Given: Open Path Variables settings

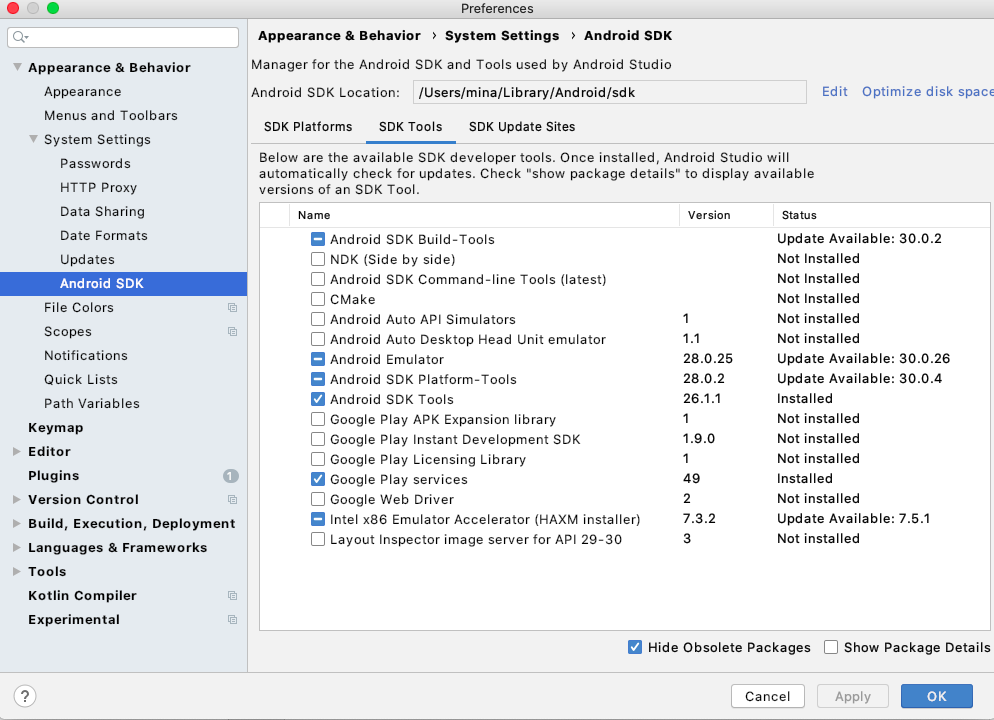Looking at the screenshot, I should point(92,404).
